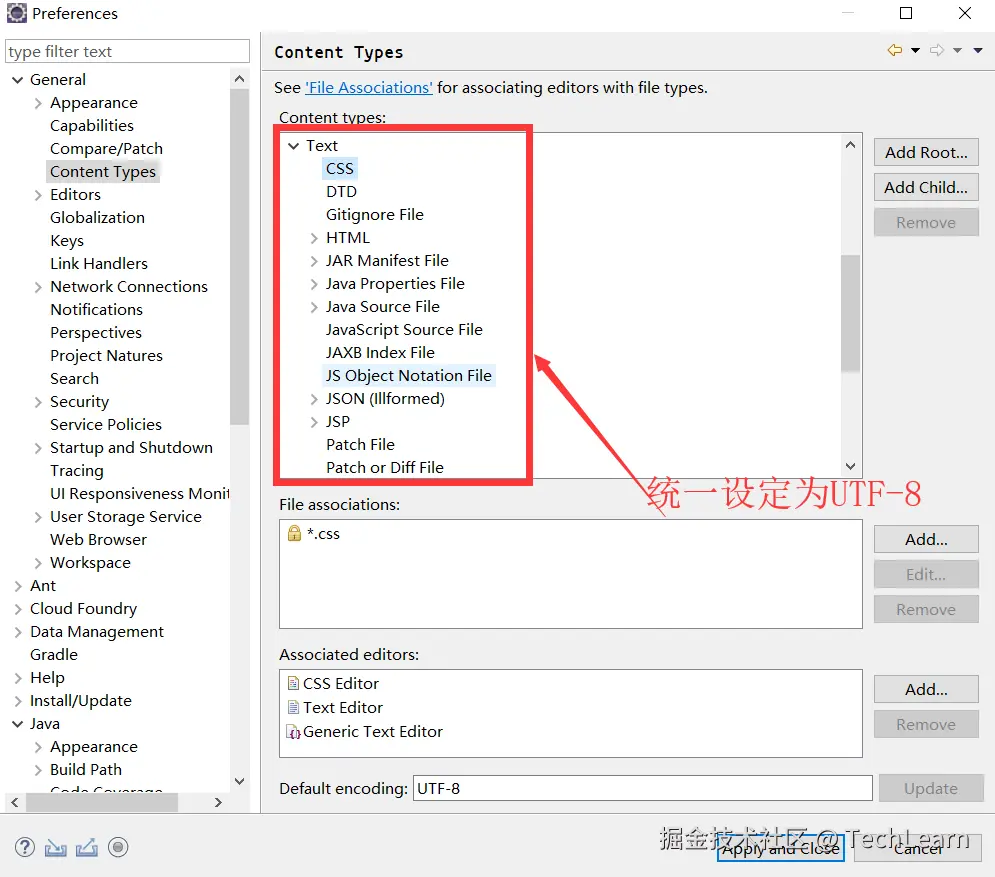Expand the HTML content type

[x=314, y=238]
